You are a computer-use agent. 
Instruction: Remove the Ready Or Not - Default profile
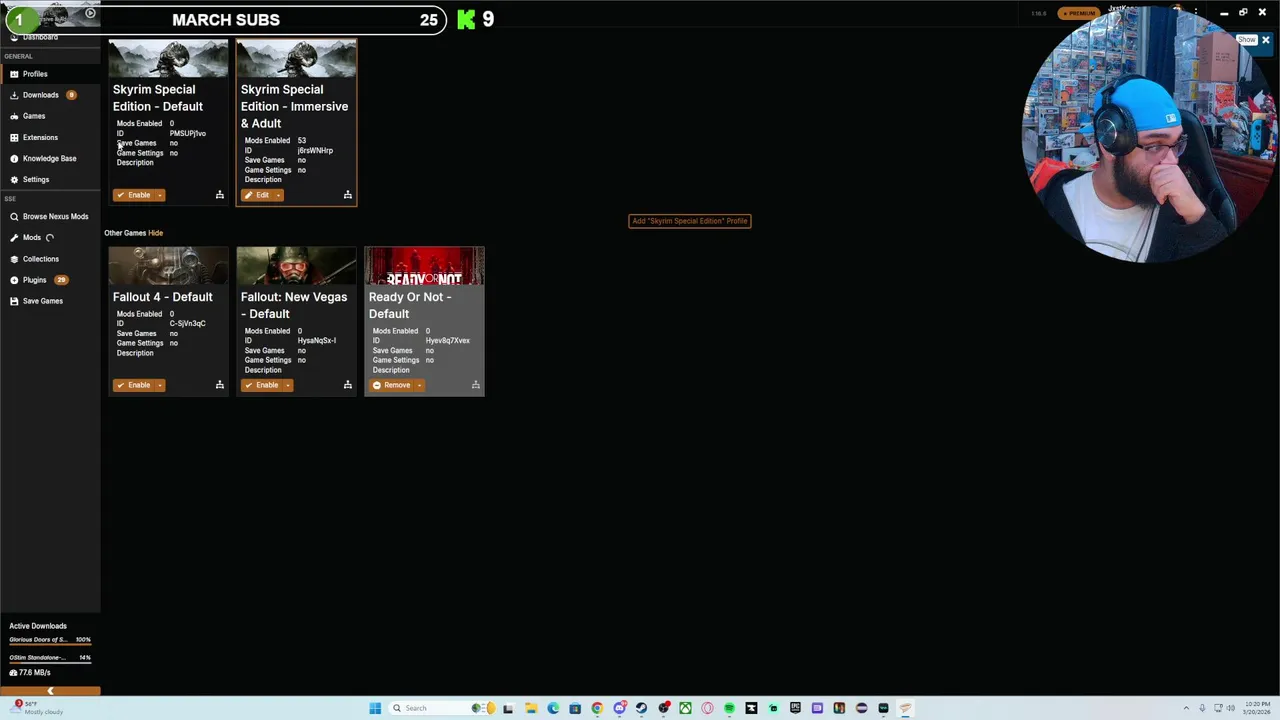click(391, 385)
